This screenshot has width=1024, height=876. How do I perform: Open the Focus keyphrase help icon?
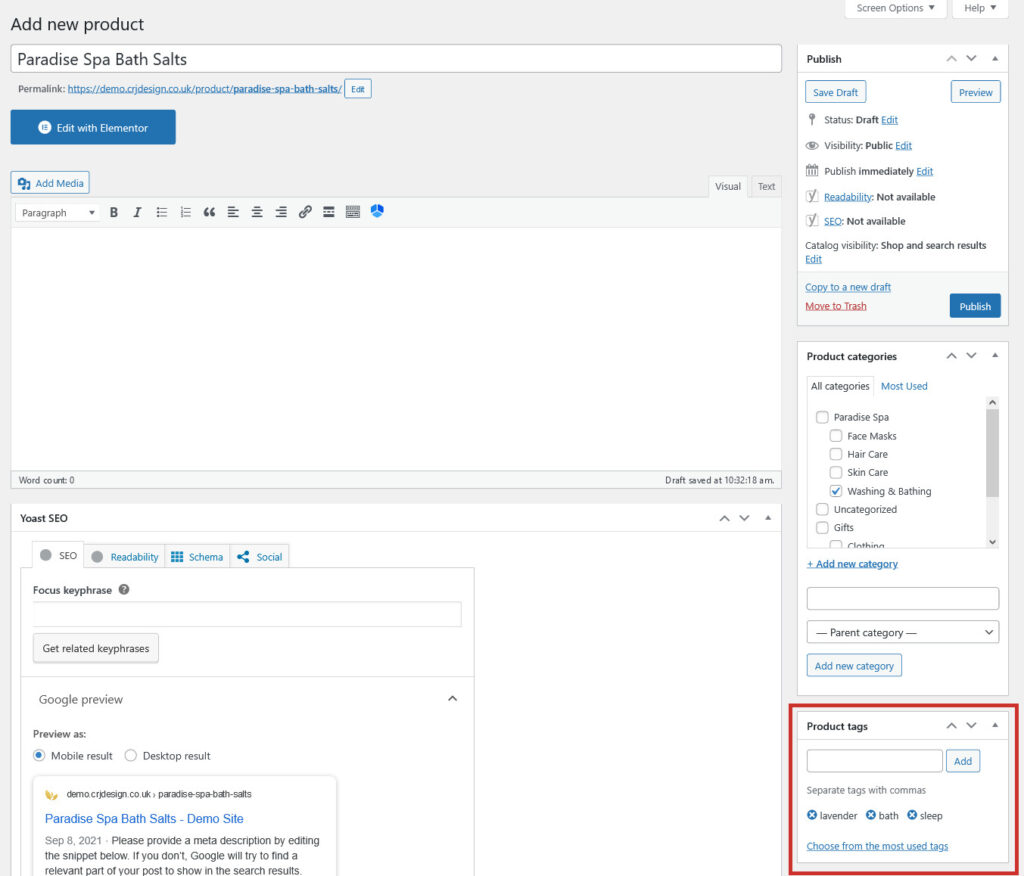[x=124, y=589]
